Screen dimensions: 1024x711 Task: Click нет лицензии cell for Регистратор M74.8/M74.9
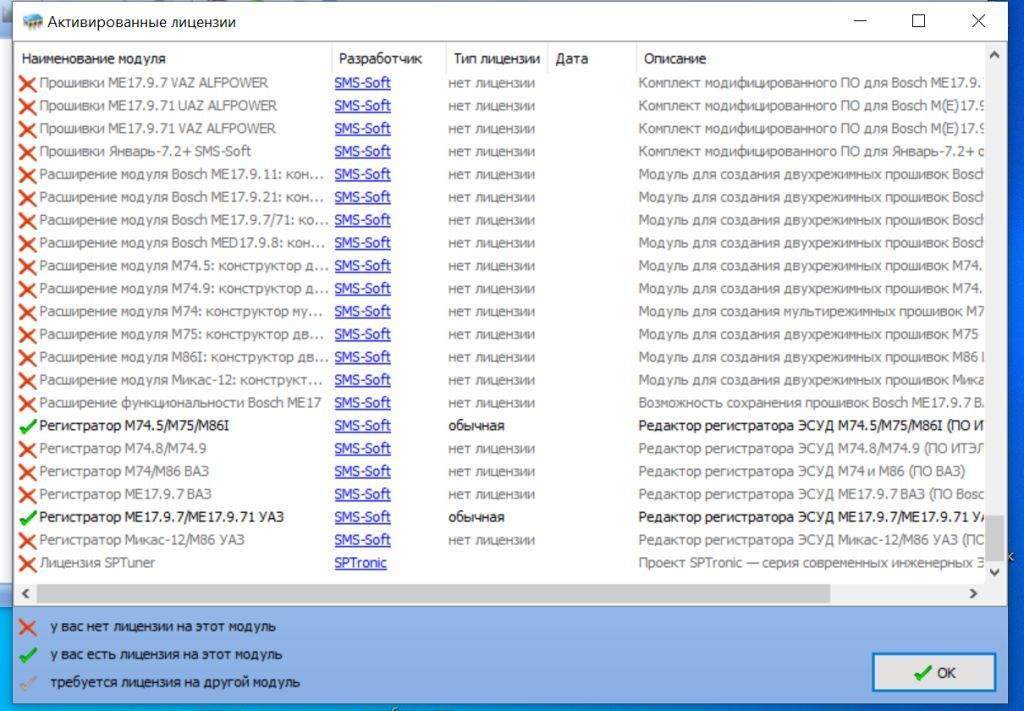[x=491, y=449]
